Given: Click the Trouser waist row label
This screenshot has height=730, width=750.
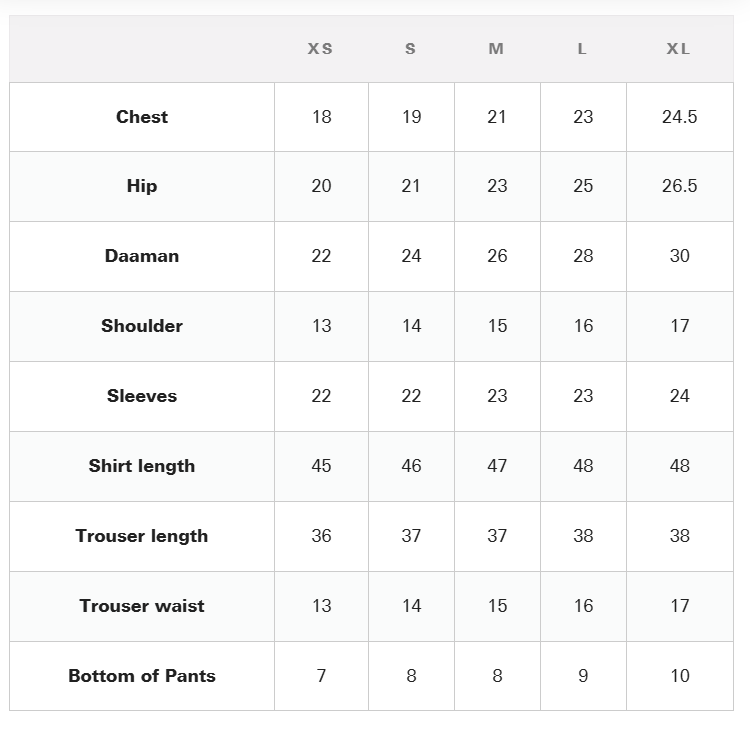Looking at the screenshot, I should (x=142, y=606).
